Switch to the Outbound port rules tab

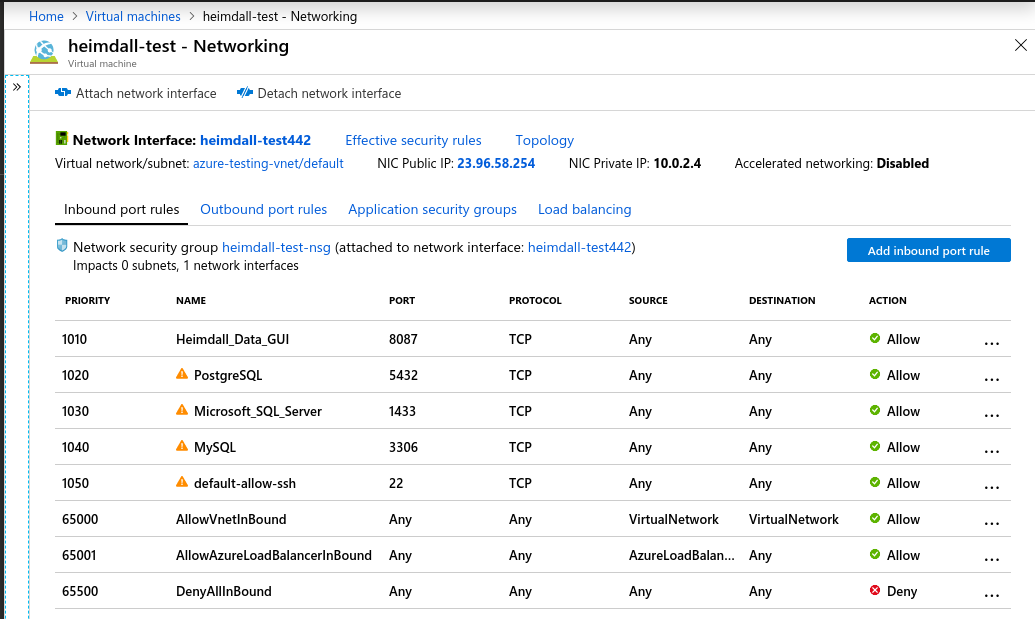coord(263,209)
